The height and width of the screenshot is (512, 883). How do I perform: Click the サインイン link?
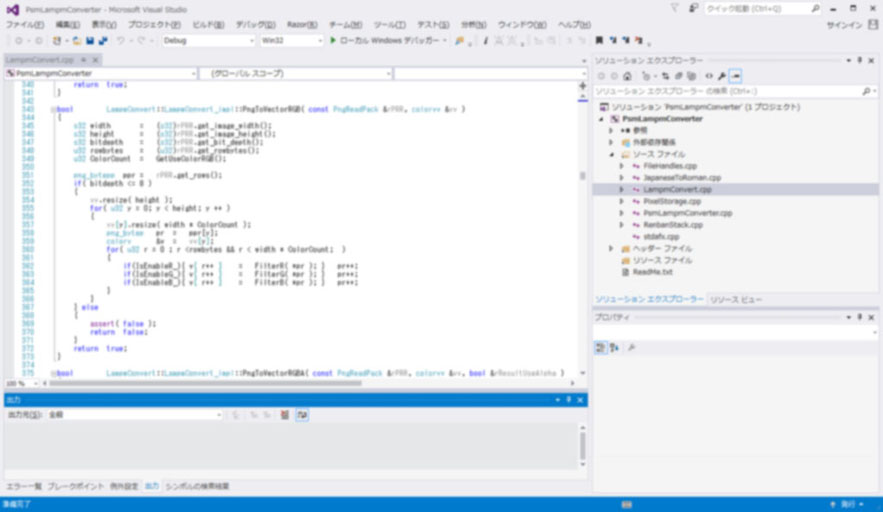(x=844, y=25)
